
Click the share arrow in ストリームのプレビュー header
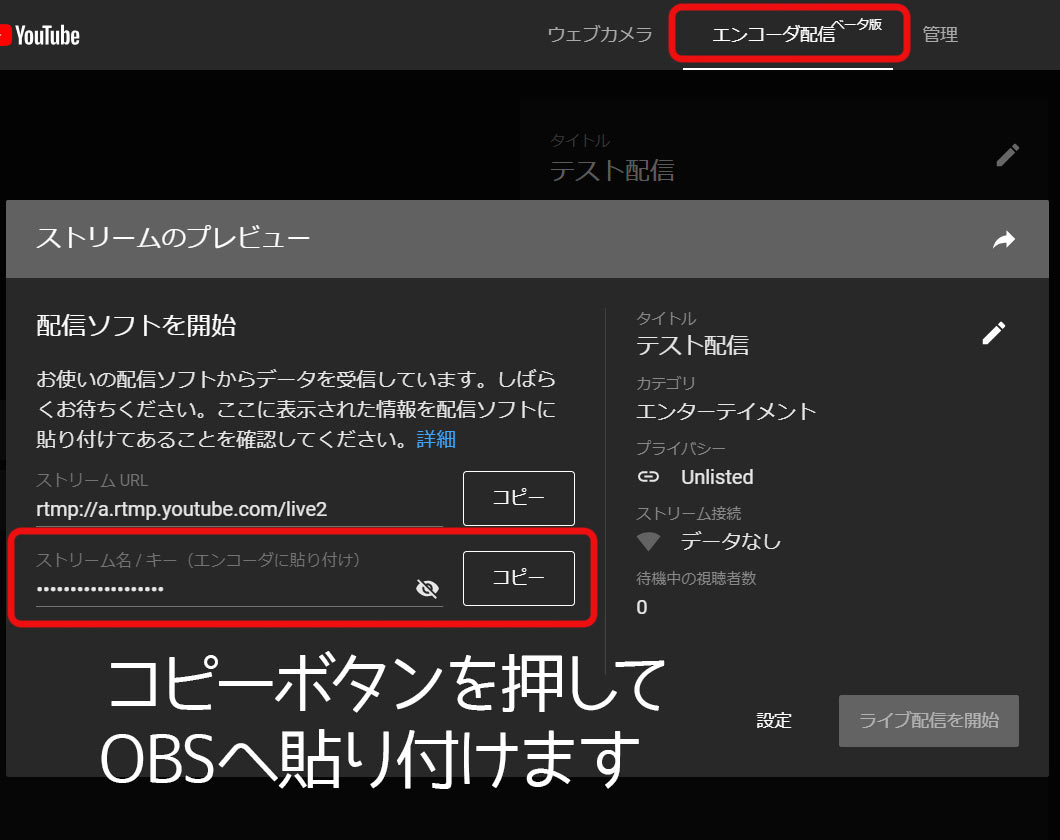[x=1004, y=239]
